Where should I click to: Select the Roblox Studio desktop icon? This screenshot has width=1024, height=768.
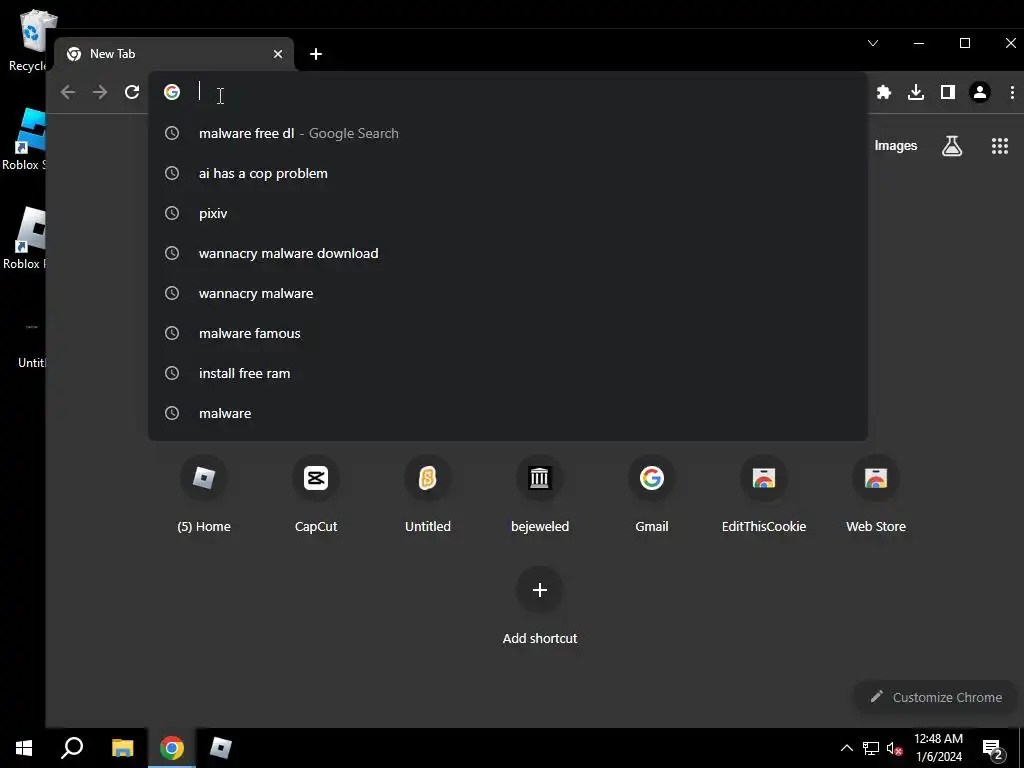pyautogui.click(x=24, y=140)
